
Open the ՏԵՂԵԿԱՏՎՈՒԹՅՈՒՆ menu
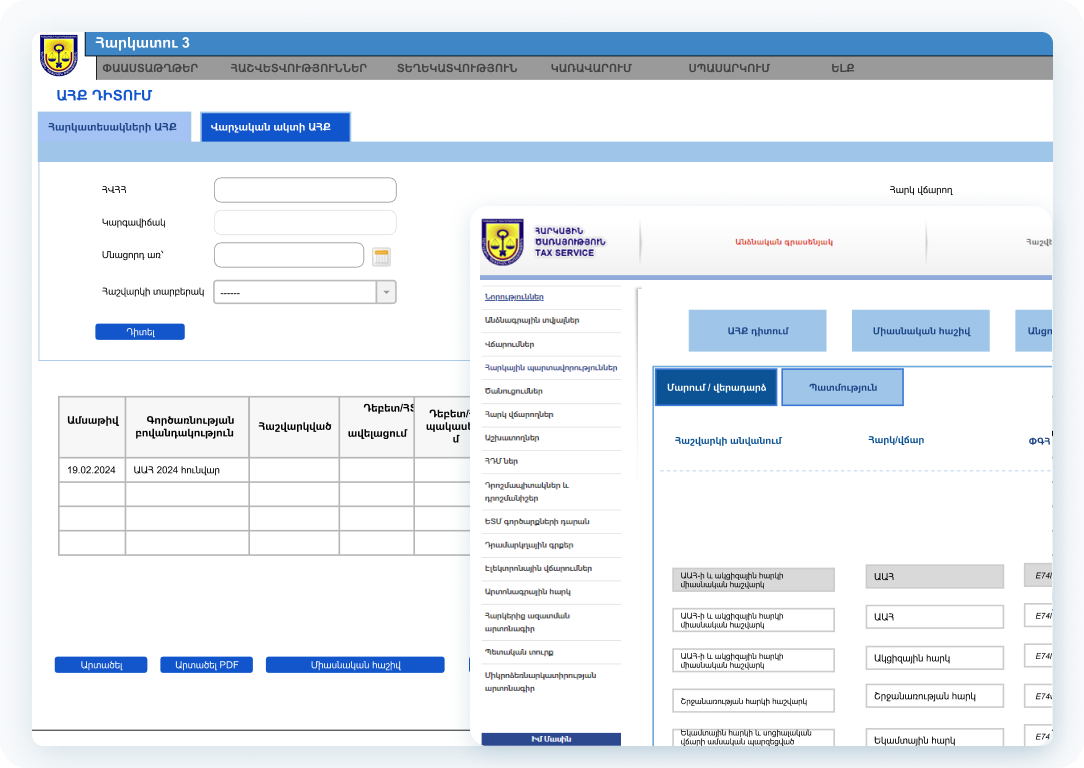457,69
